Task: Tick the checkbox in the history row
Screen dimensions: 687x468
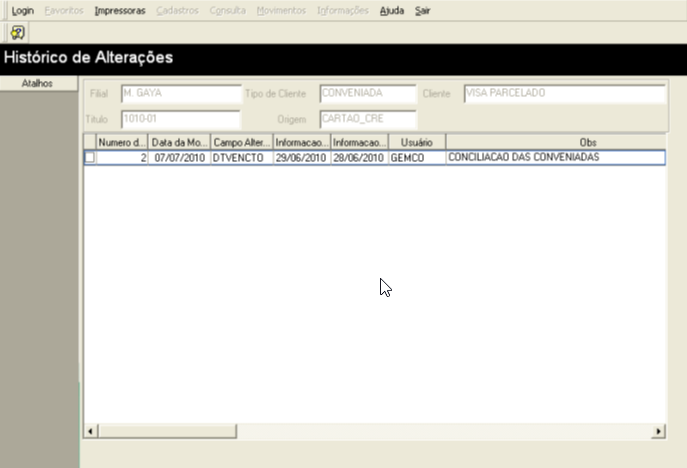Action: pyautogui.click(x=90, y=157)
